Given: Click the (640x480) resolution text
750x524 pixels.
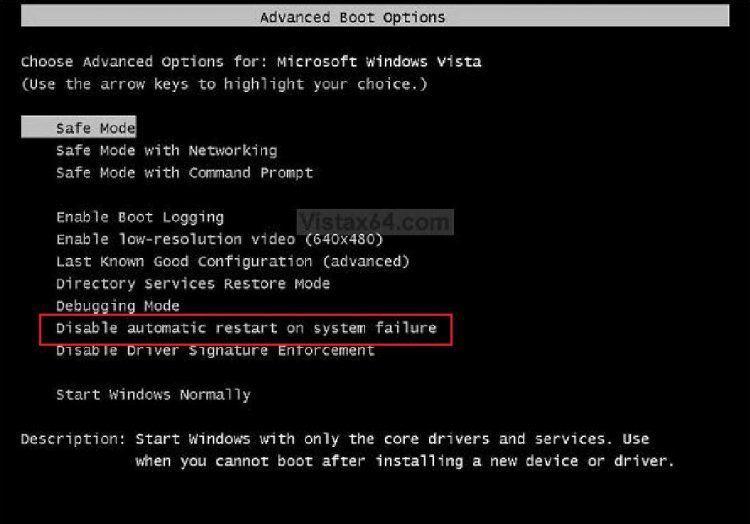Looking at the screenshot, I should pyautogui.click(x=342, y=239).
